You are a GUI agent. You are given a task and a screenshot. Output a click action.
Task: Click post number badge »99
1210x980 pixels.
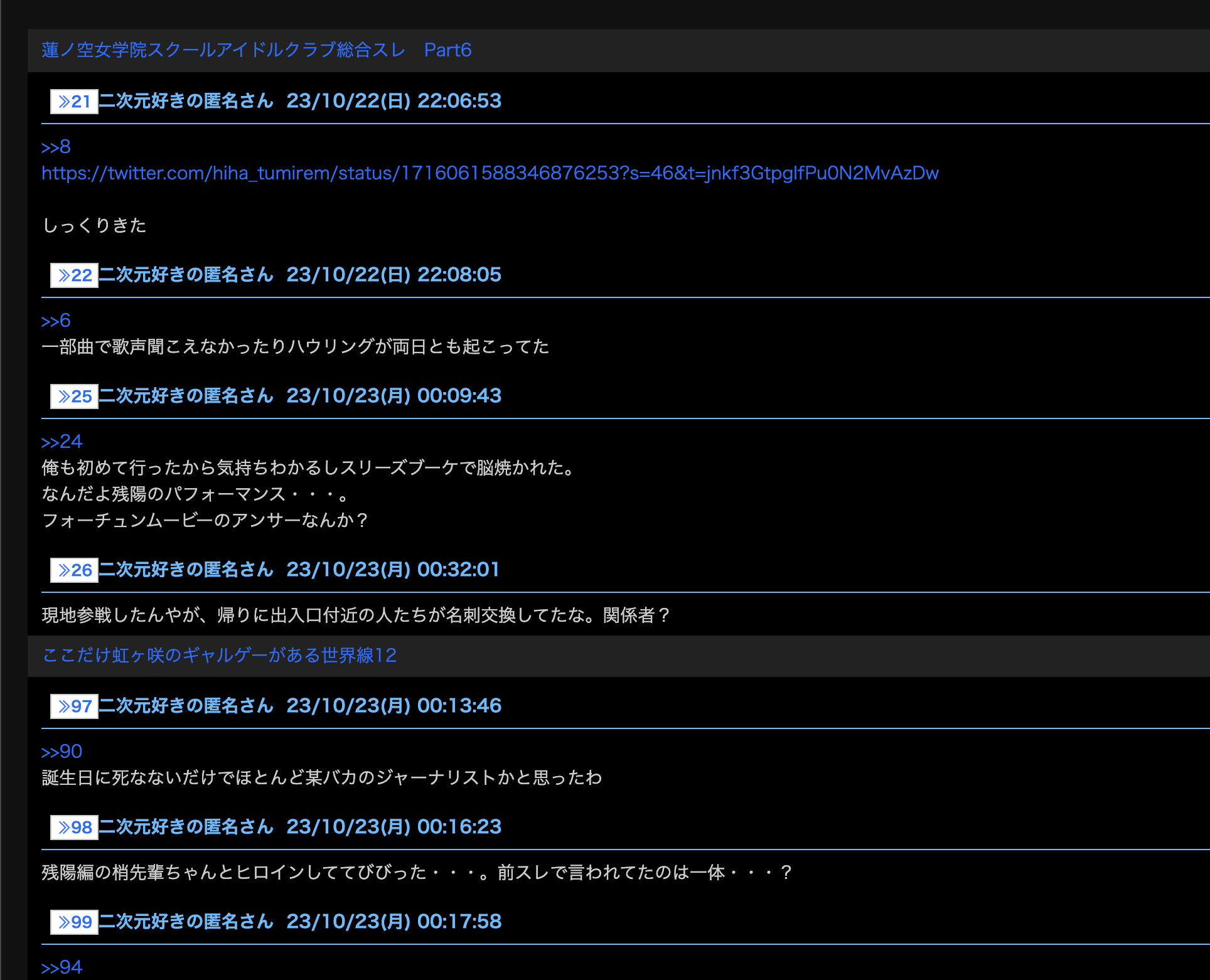click(74, 922)
